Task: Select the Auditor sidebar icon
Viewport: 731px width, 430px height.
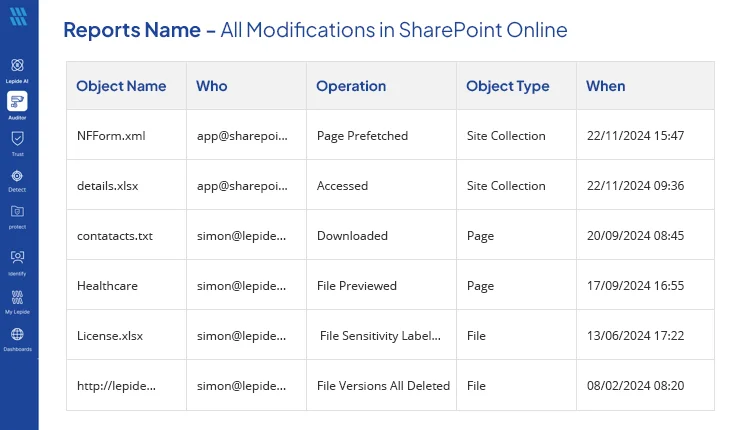Action: (x=17, y=101)
